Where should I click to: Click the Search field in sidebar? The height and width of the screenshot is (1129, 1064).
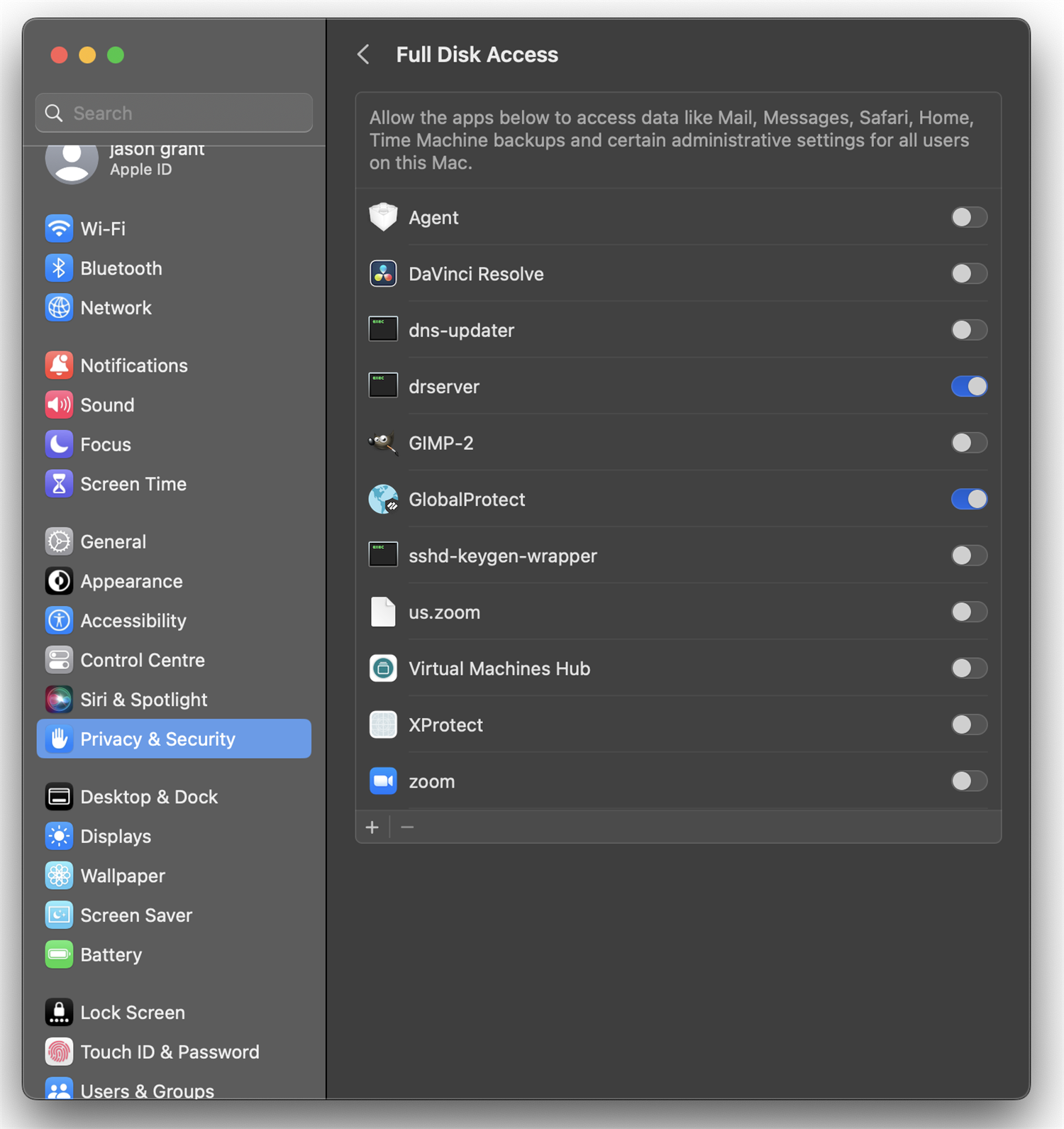[x=174, y=114]
